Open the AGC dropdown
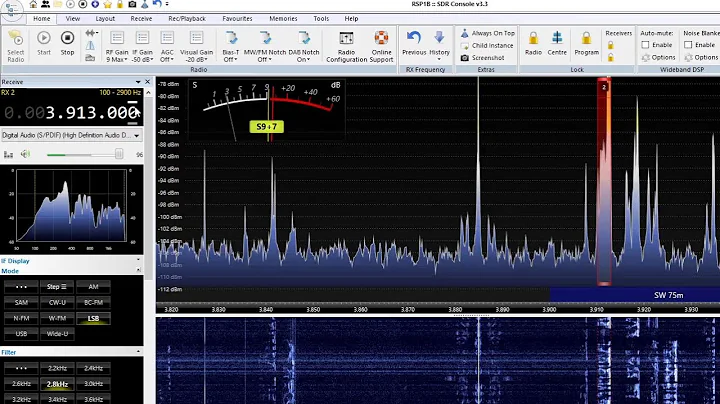 coord(167,46)
